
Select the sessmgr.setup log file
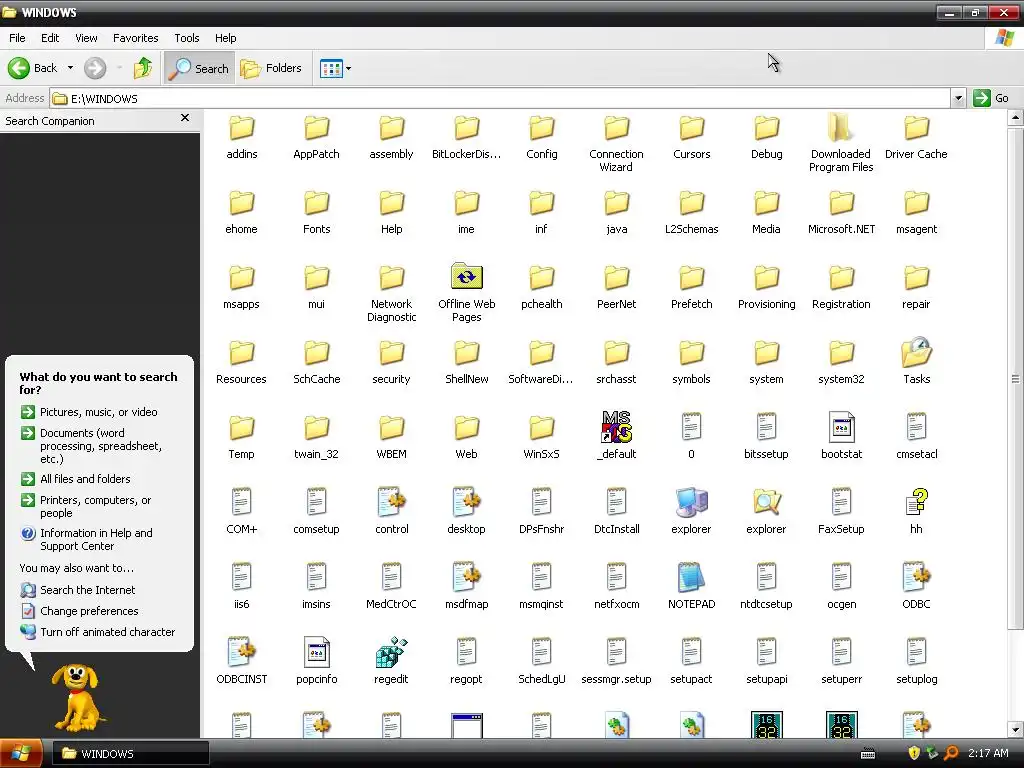616,660
